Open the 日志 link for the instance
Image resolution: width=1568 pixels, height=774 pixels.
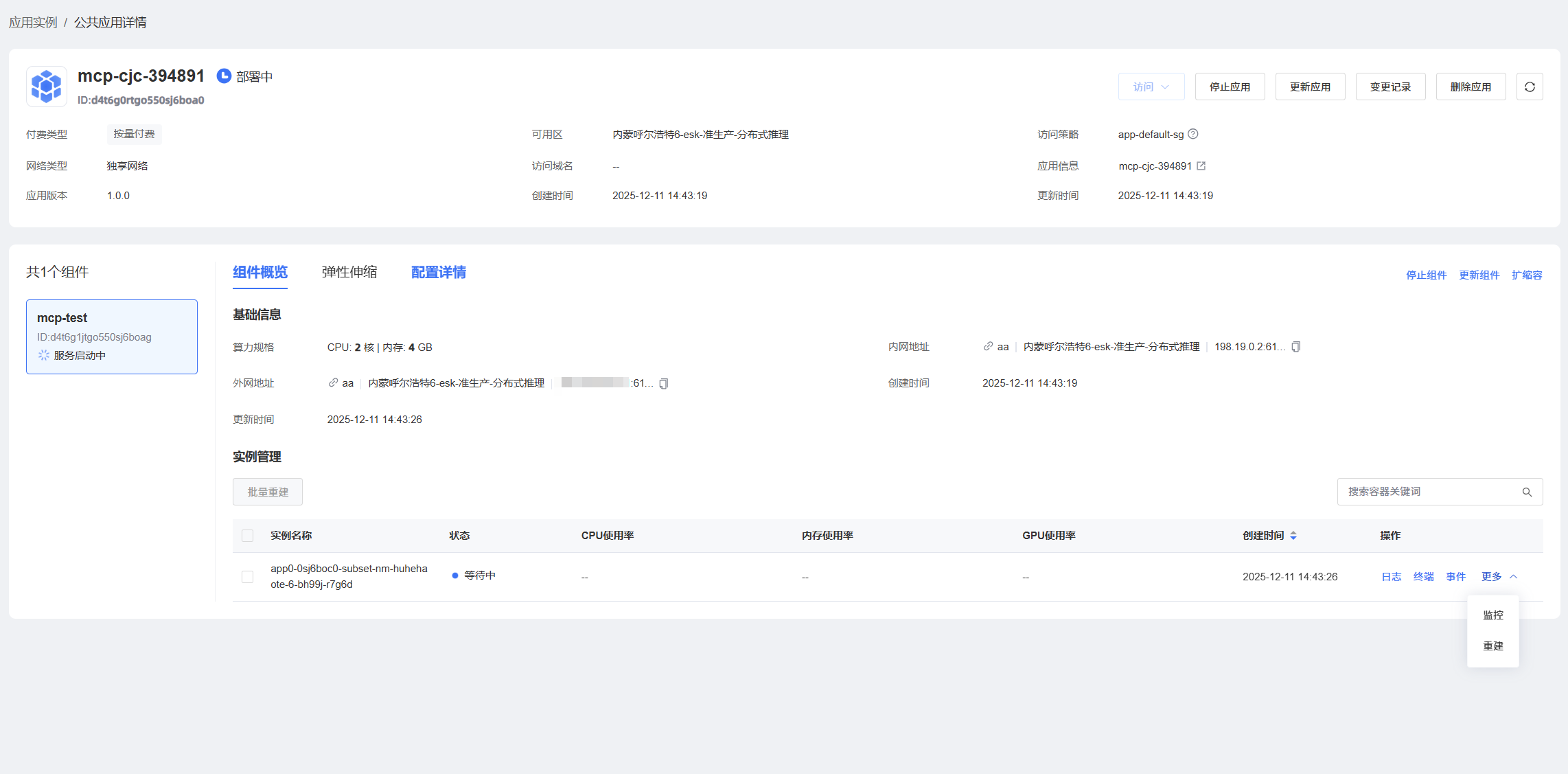(1391, 577)
